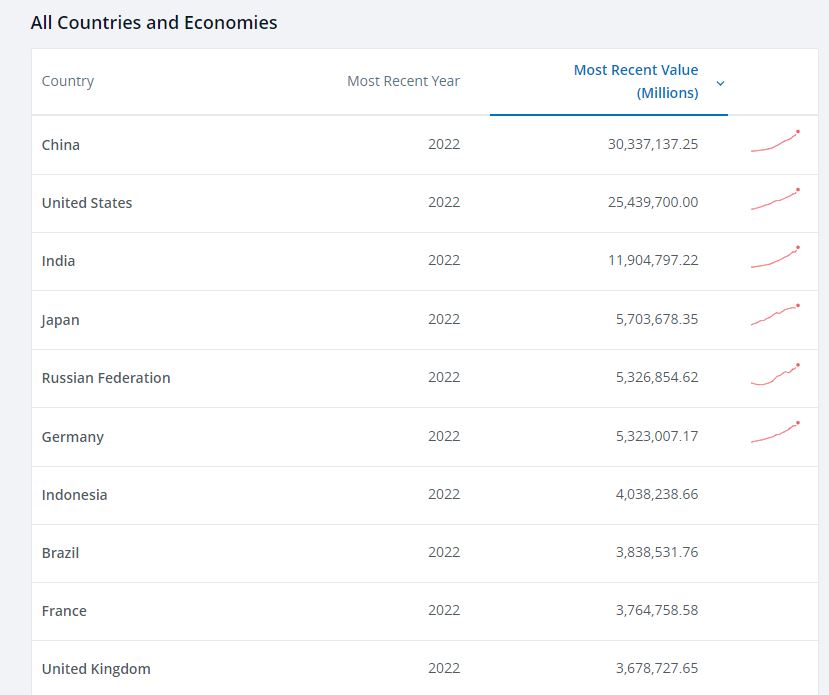The height and width of the screenshot is (695, 829).
Task: Open Russian Federation sparkline trend chart
Action: 775,375
